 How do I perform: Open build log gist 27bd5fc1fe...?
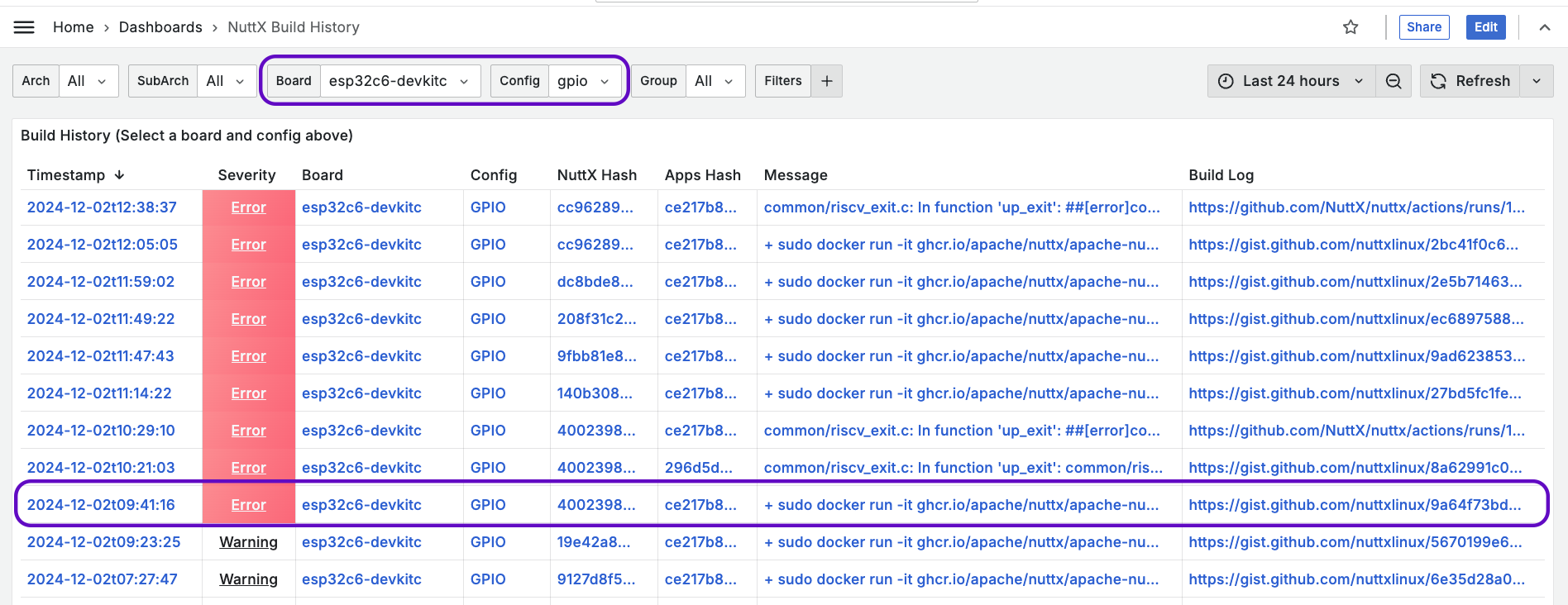click(x=1355, y=393)
